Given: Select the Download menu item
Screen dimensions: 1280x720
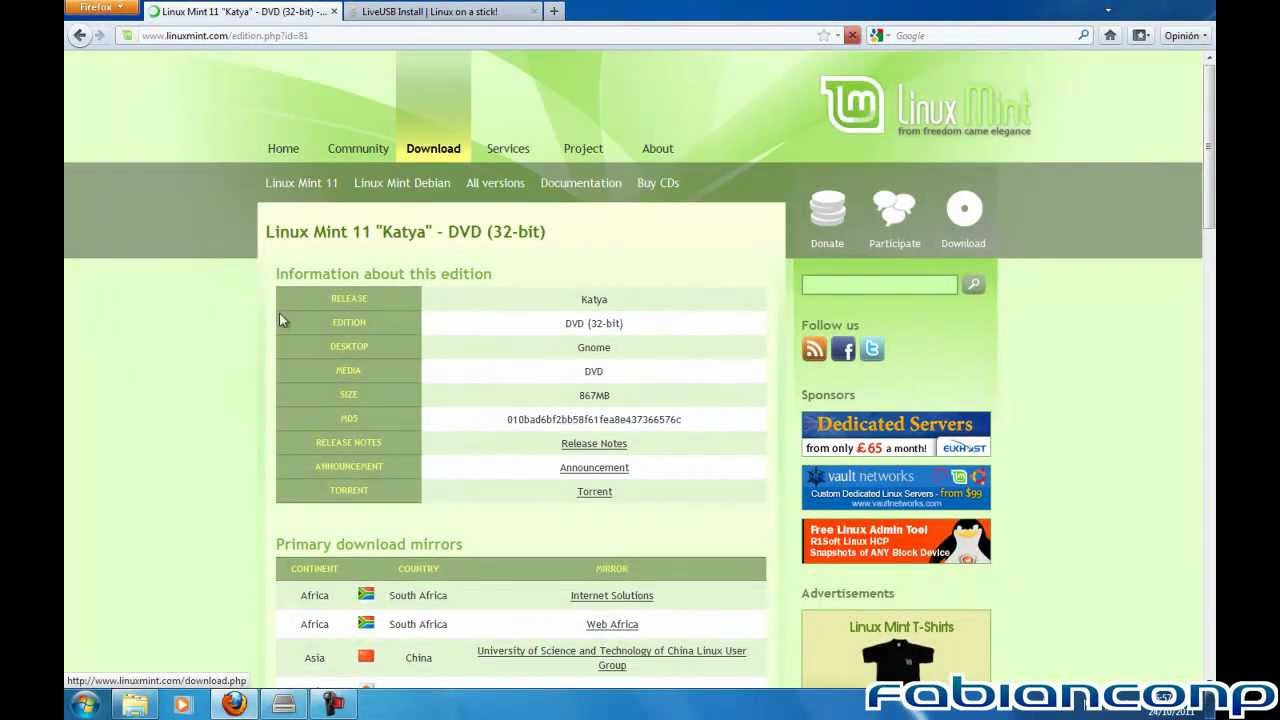Looking at the screenshot, I should coord(433,148).
